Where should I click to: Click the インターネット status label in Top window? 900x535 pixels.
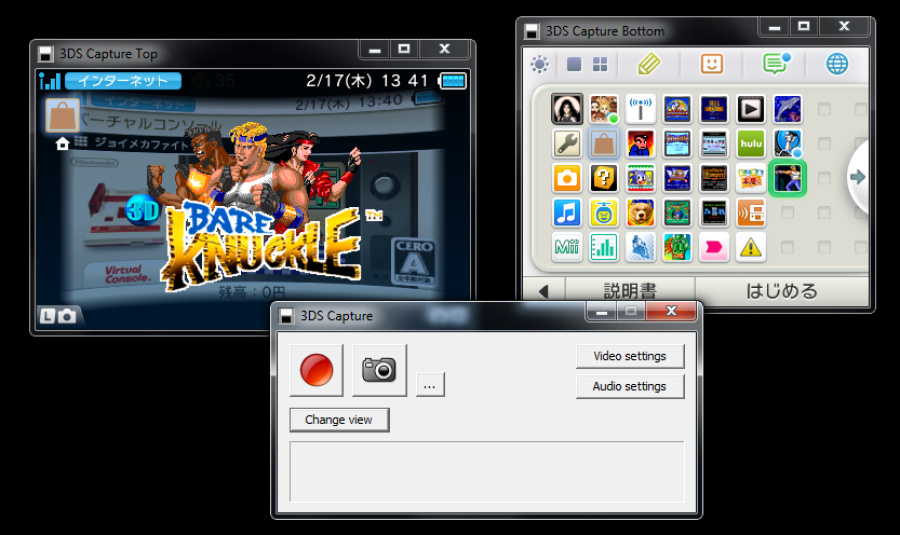[123, 81]
